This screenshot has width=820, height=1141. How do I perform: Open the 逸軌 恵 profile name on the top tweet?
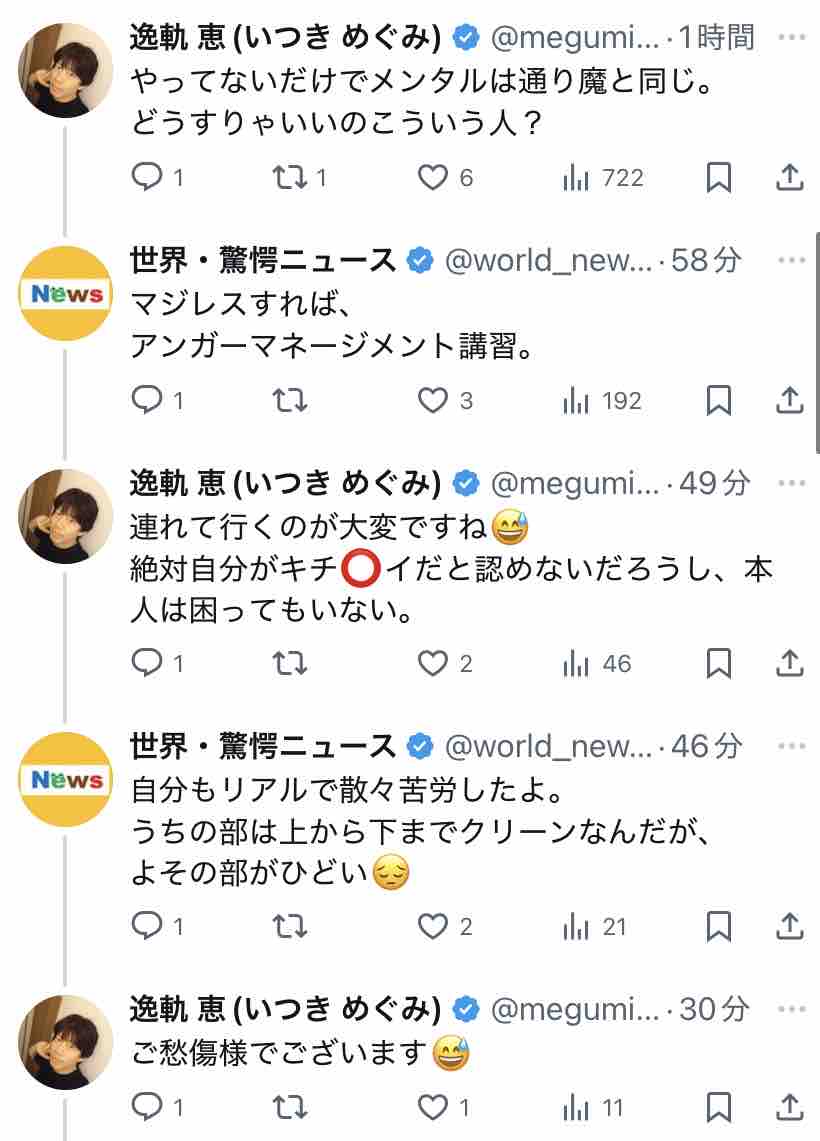click(286, 38)
